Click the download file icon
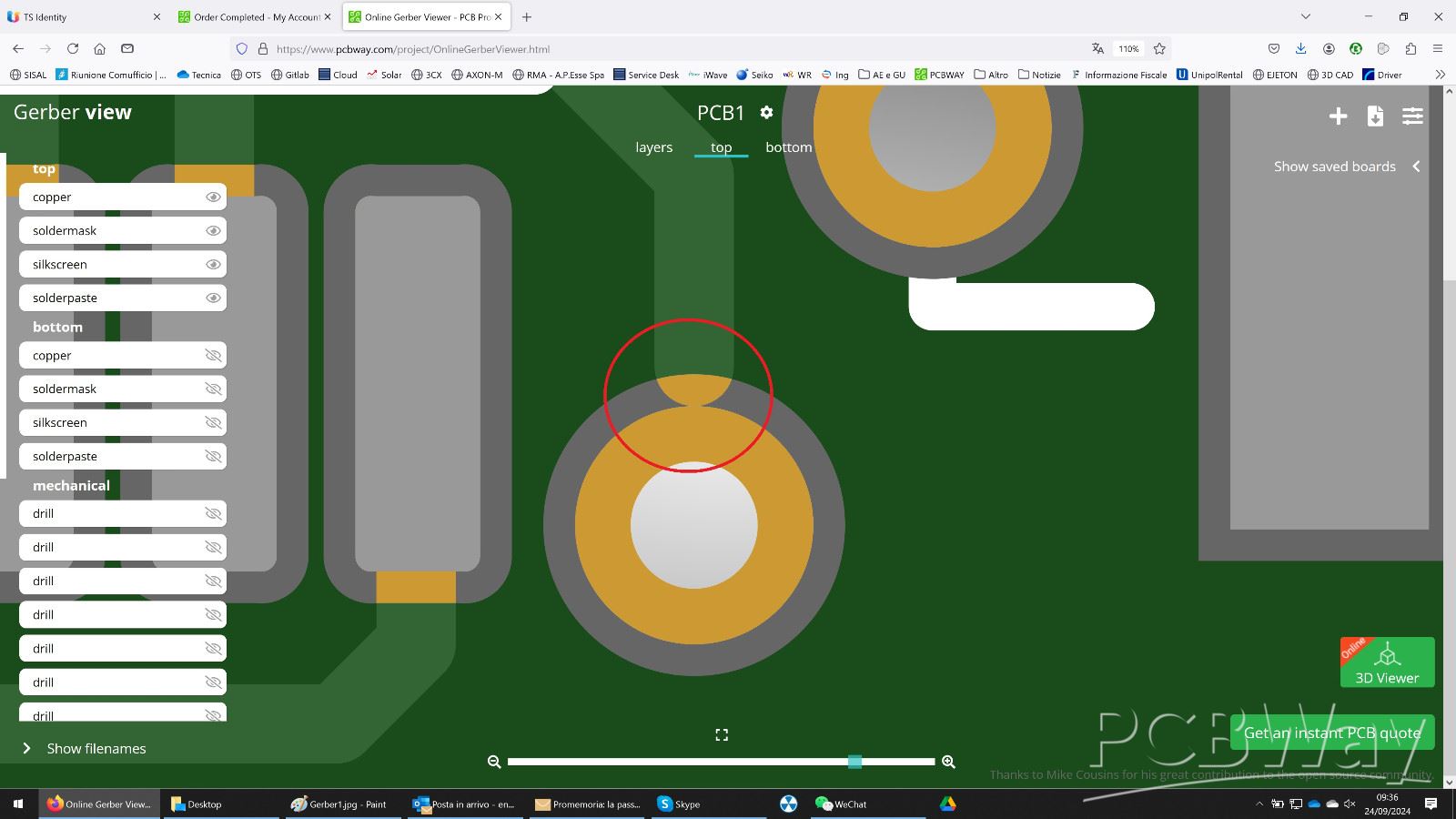1456x819 pixels. (1375, 116)
